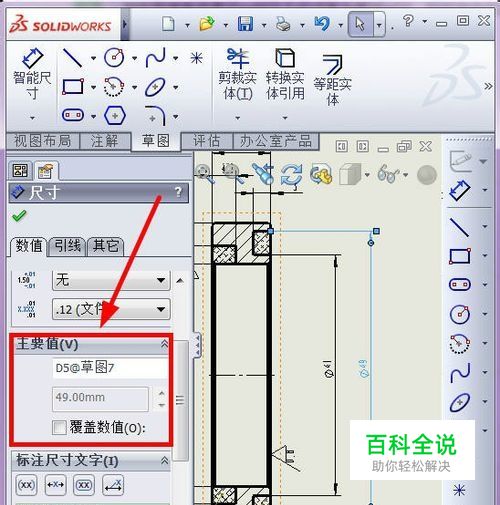This screenshot has width=500, height=505.
Task: Expand the Line tool dropdown arrow in ribbon
Action: 94,58
